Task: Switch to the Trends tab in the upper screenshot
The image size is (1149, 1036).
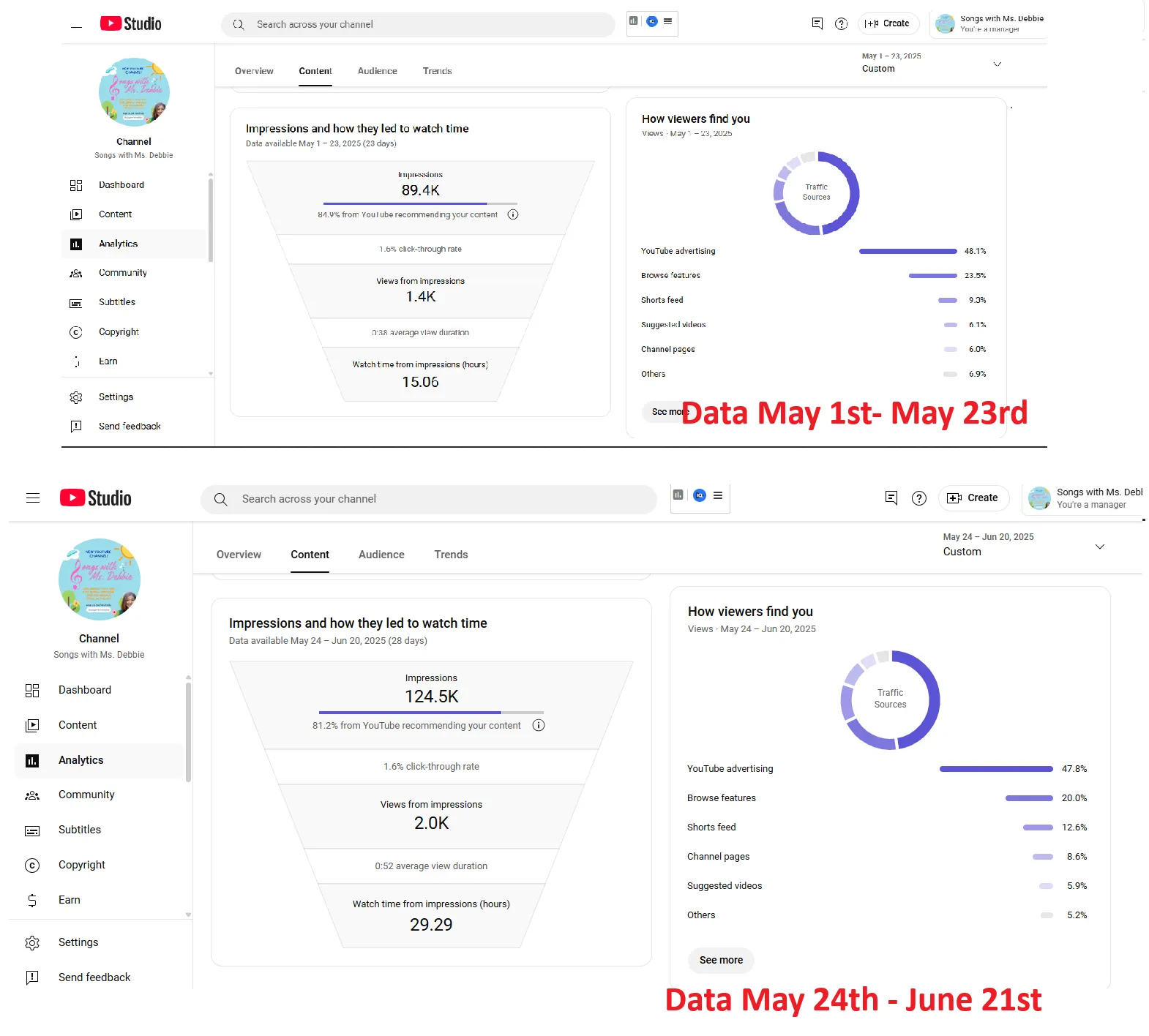Action: (437, 71)
